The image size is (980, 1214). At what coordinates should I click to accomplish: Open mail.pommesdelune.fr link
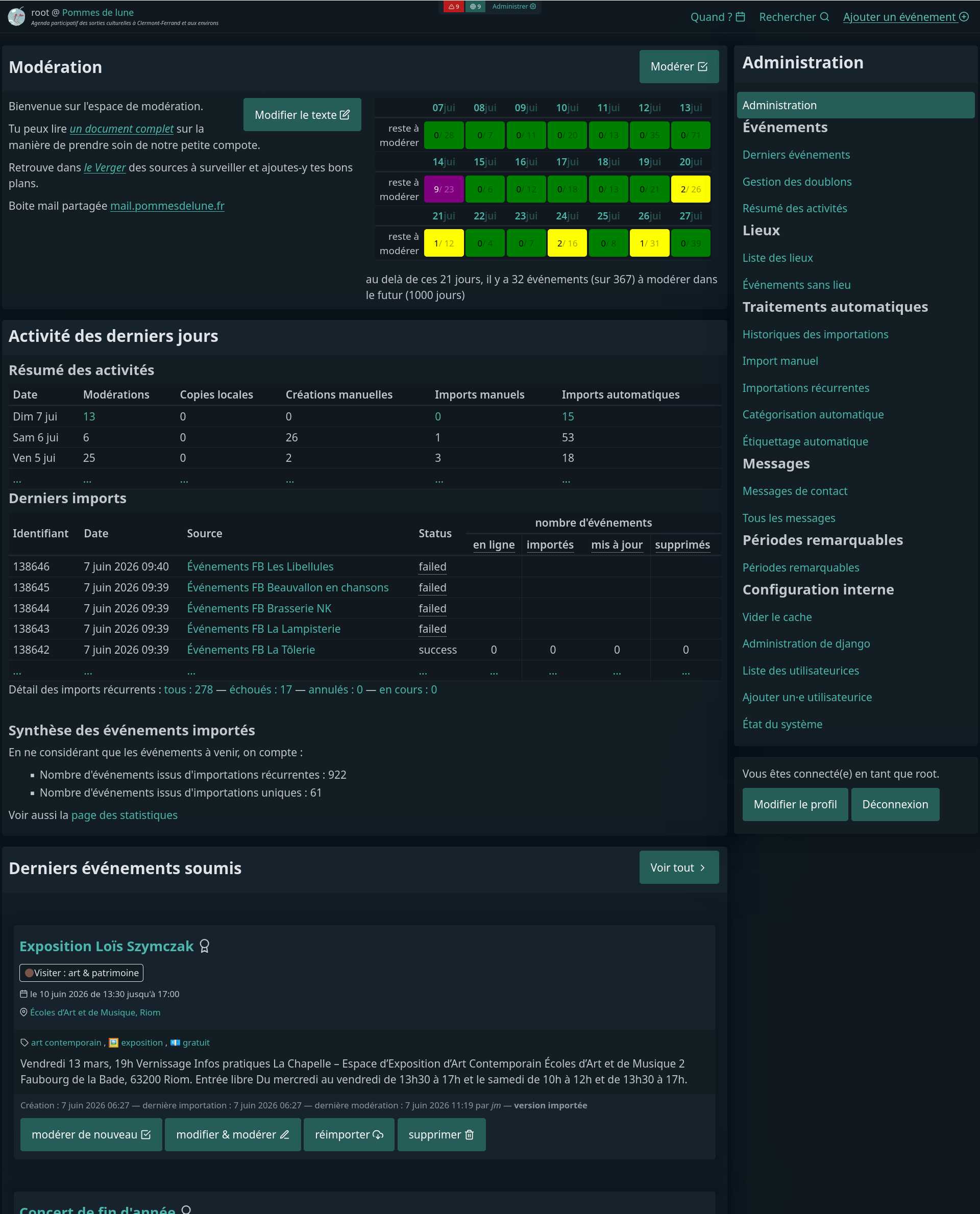(x=167, y=206)
